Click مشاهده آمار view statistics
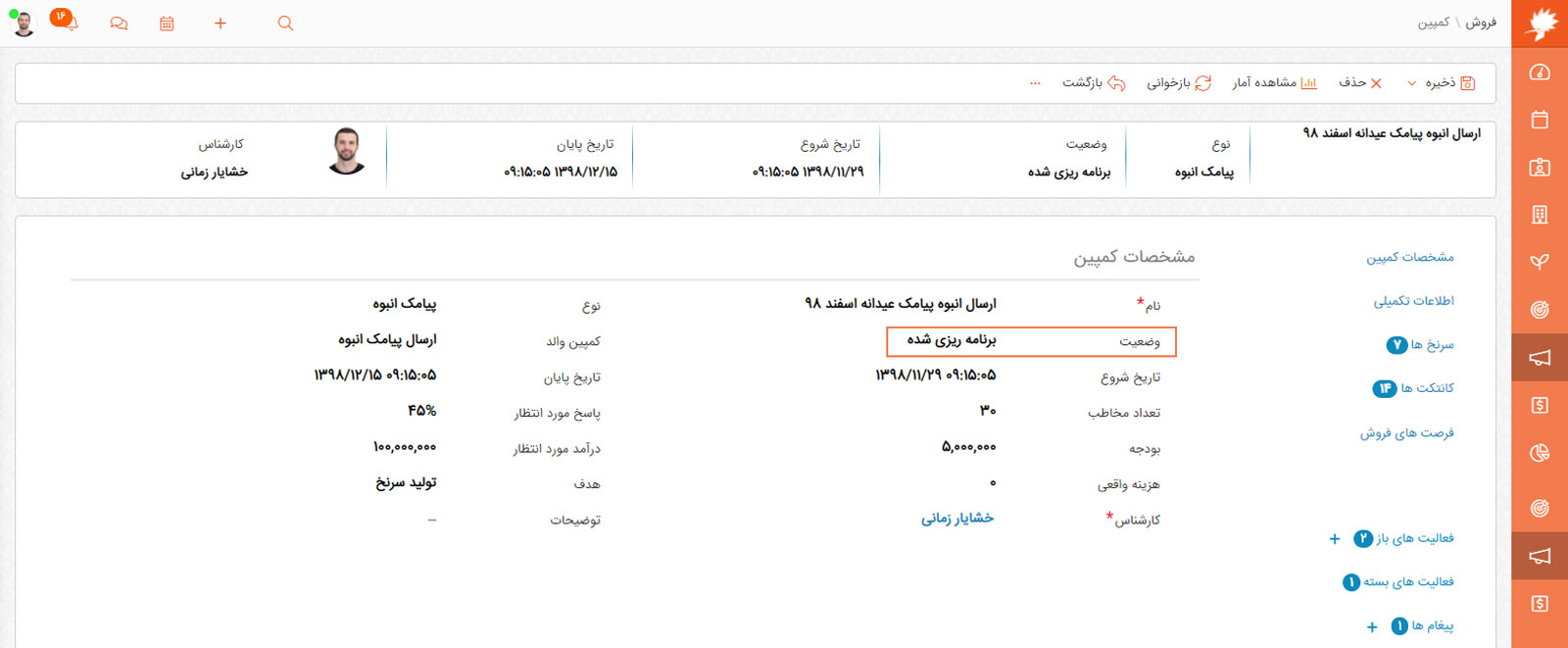This screenshot has width=1568, height=648. point(1274,83)
